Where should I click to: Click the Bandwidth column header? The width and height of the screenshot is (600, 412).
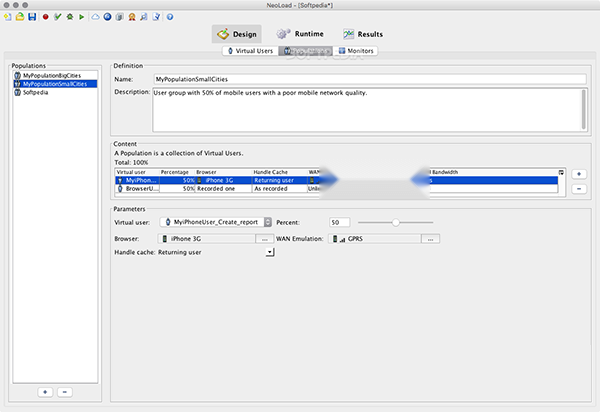click(x=494, y=172)
